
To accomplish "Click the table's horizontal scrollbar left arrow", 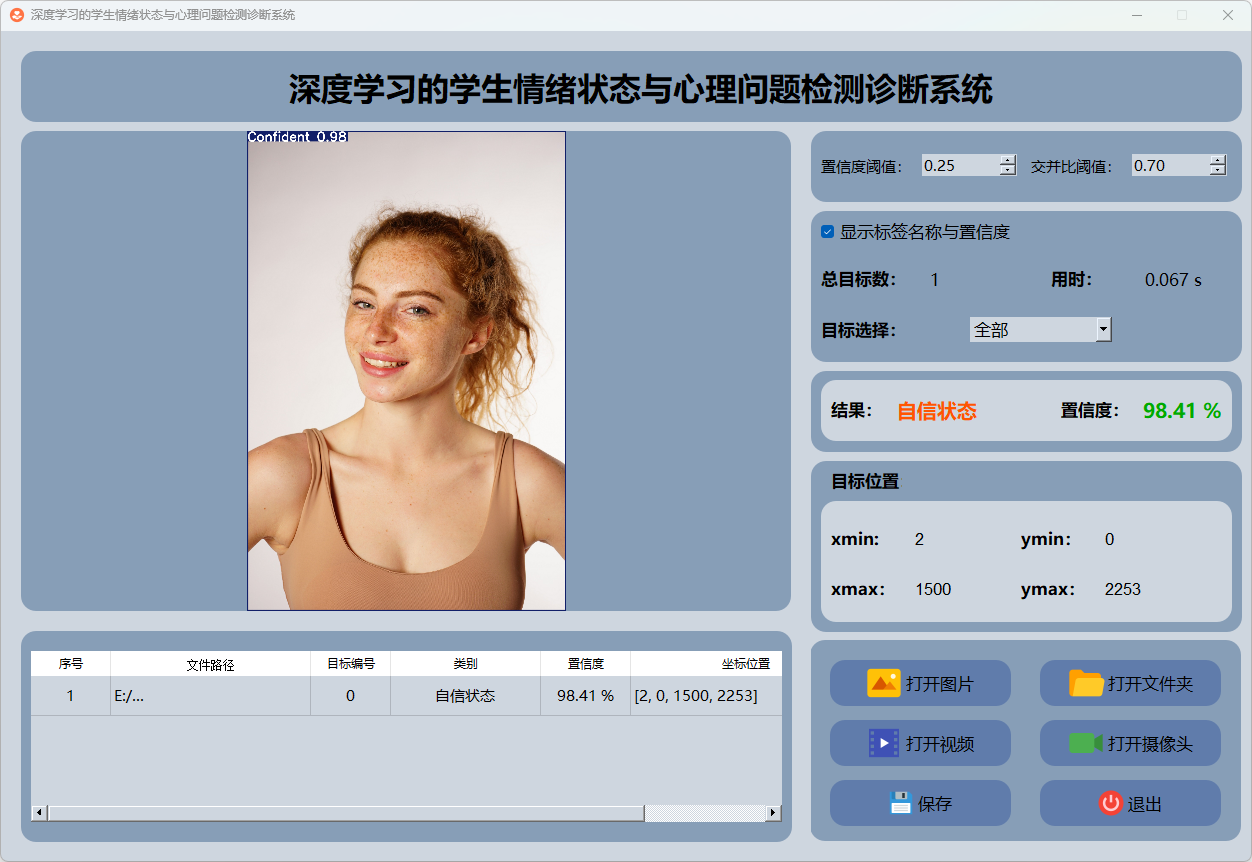I will coord(40,813).
